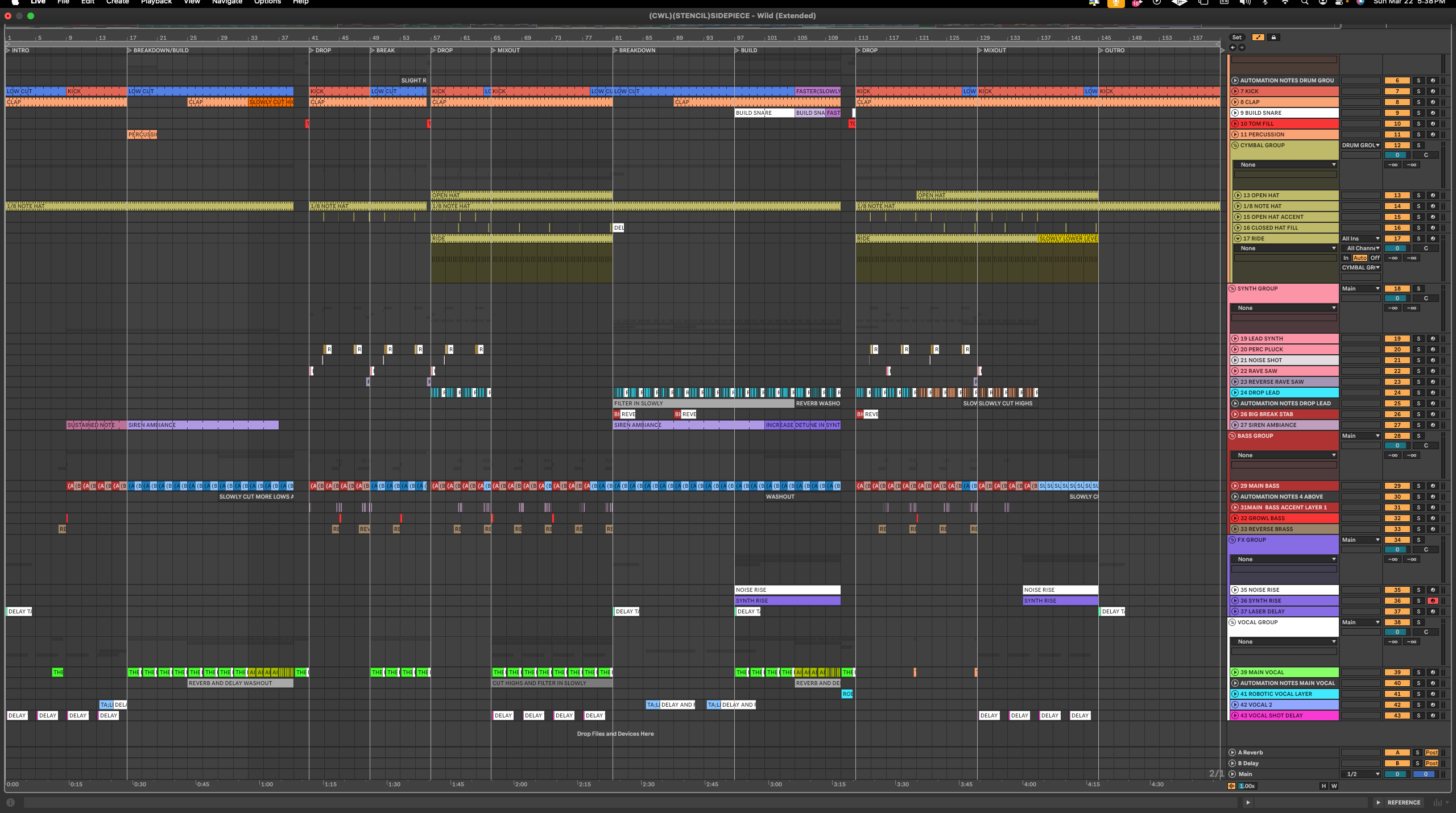Screen dimensions: 1456x813
Task: Open macOS Spotlight search icon
Action: [1305, 2]
